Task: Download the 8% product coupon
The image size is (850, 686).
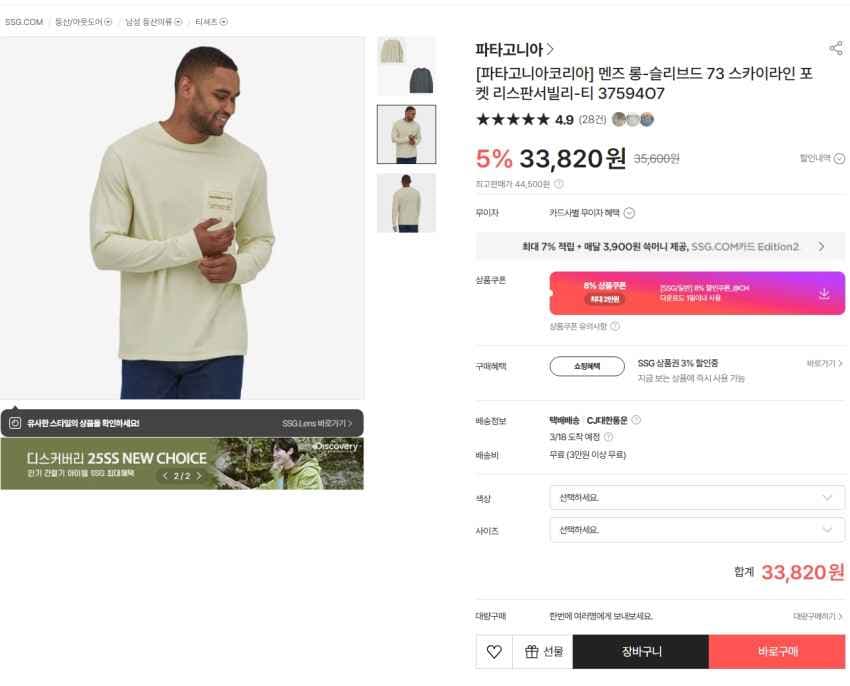Action: pos(824,293)
